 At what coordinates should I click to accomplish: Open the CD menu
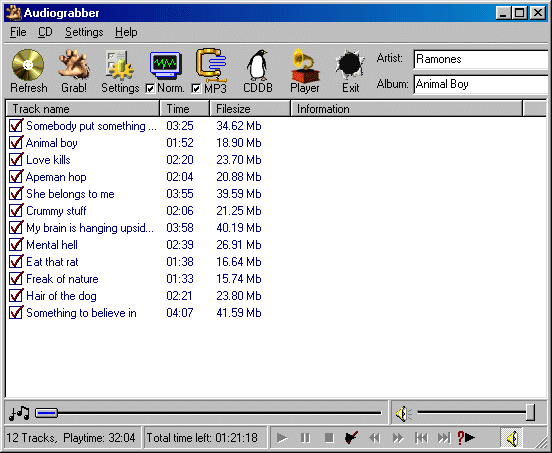point(45,32)
